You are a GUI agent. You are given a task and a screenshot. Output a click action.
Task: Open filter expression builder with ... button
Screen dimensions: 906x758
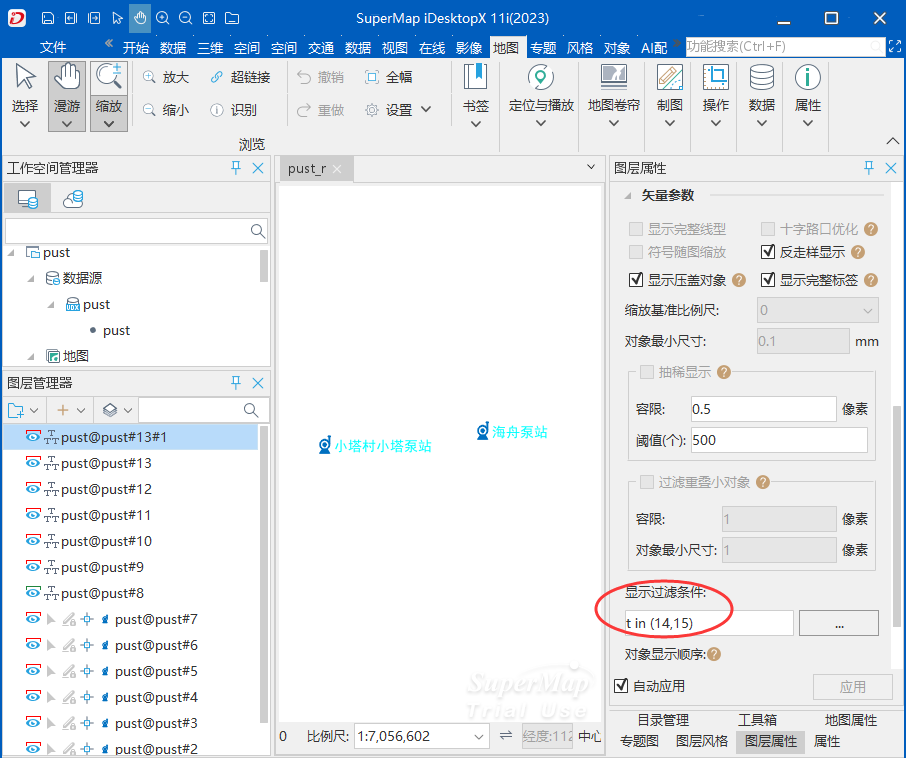point(839,623)
